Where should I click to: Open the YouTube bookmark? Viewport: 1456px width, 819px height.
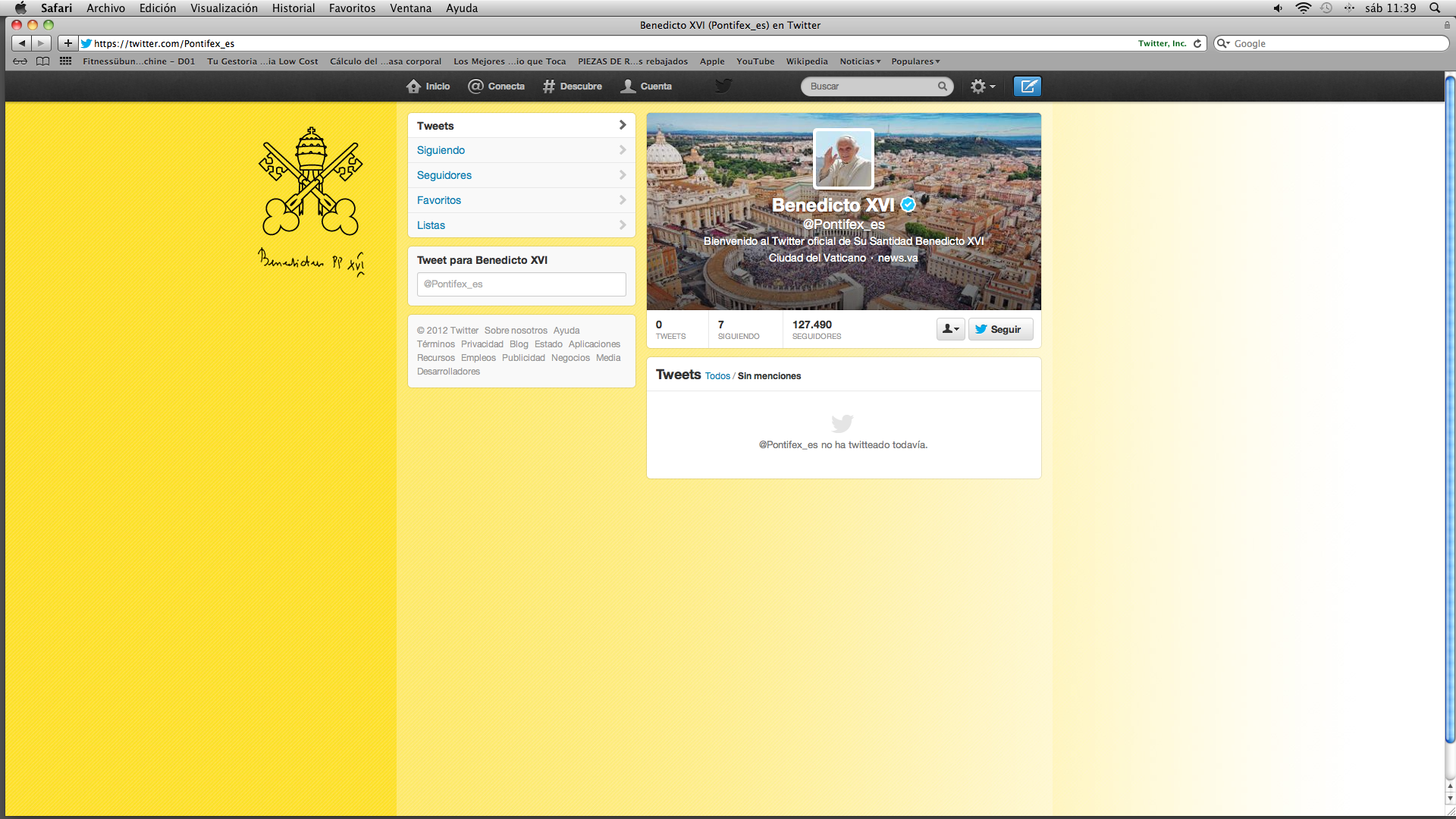pyautogui.click(x=755, y=61)
